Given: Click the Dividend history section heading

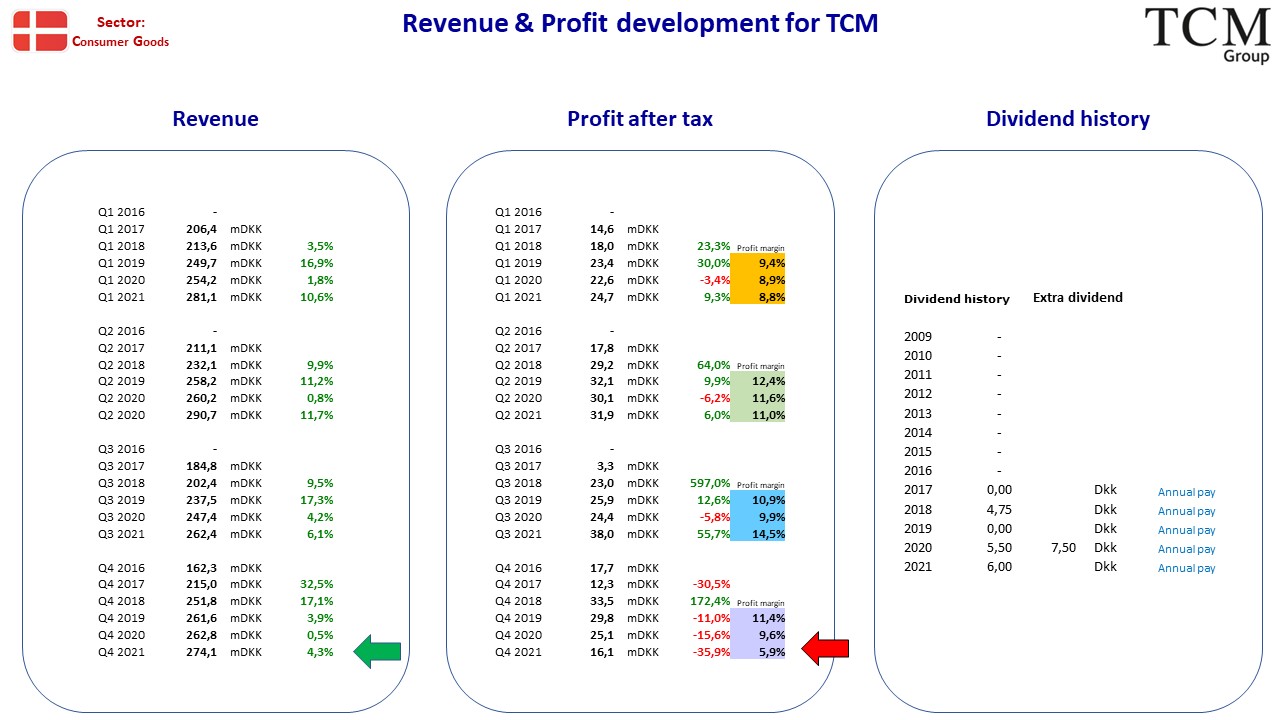Looking at the screenshot, I should pyautogui.click(x=1068, y=119).
